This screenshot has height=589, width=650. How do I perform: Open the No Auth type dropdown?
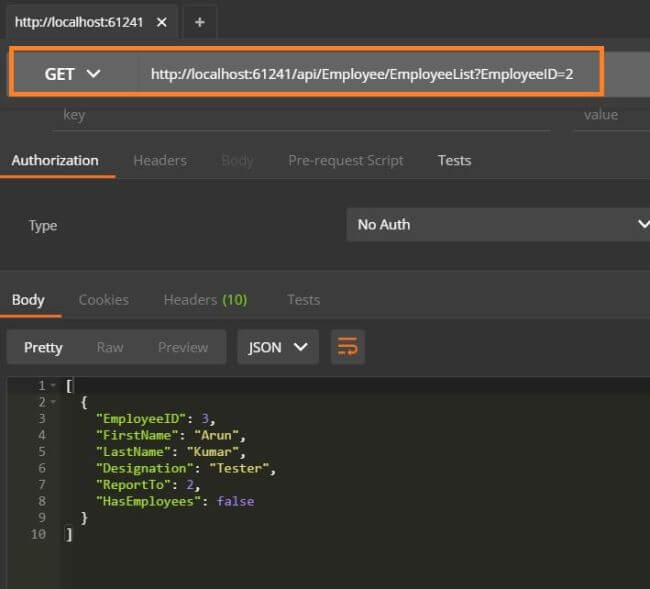[x=498, y=225]
